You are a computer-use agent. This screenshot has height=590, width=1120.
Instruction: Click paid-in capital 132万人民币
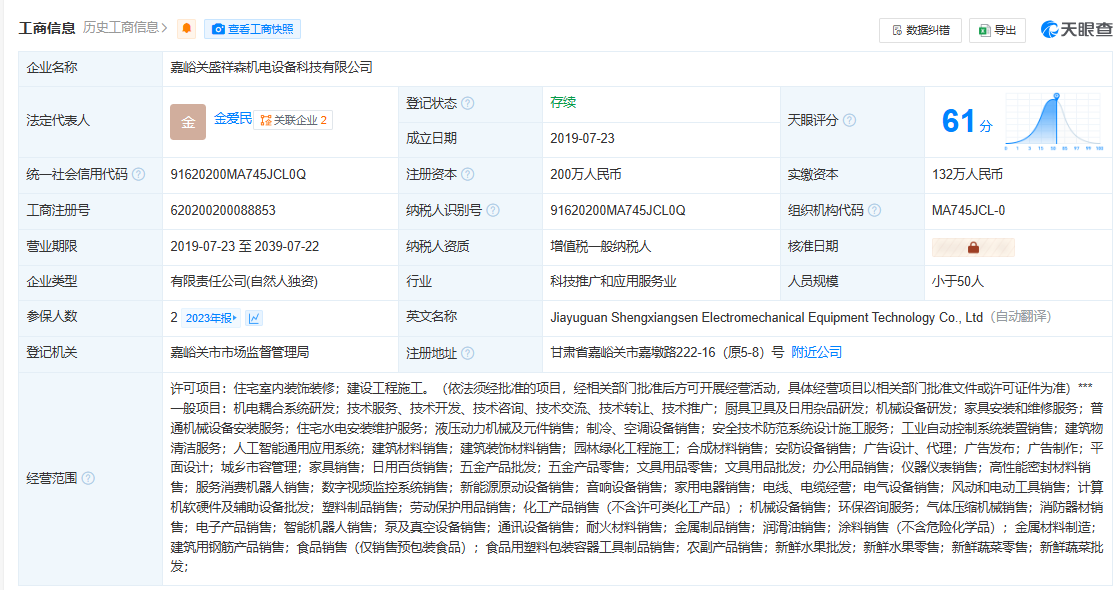click(967, 174)
